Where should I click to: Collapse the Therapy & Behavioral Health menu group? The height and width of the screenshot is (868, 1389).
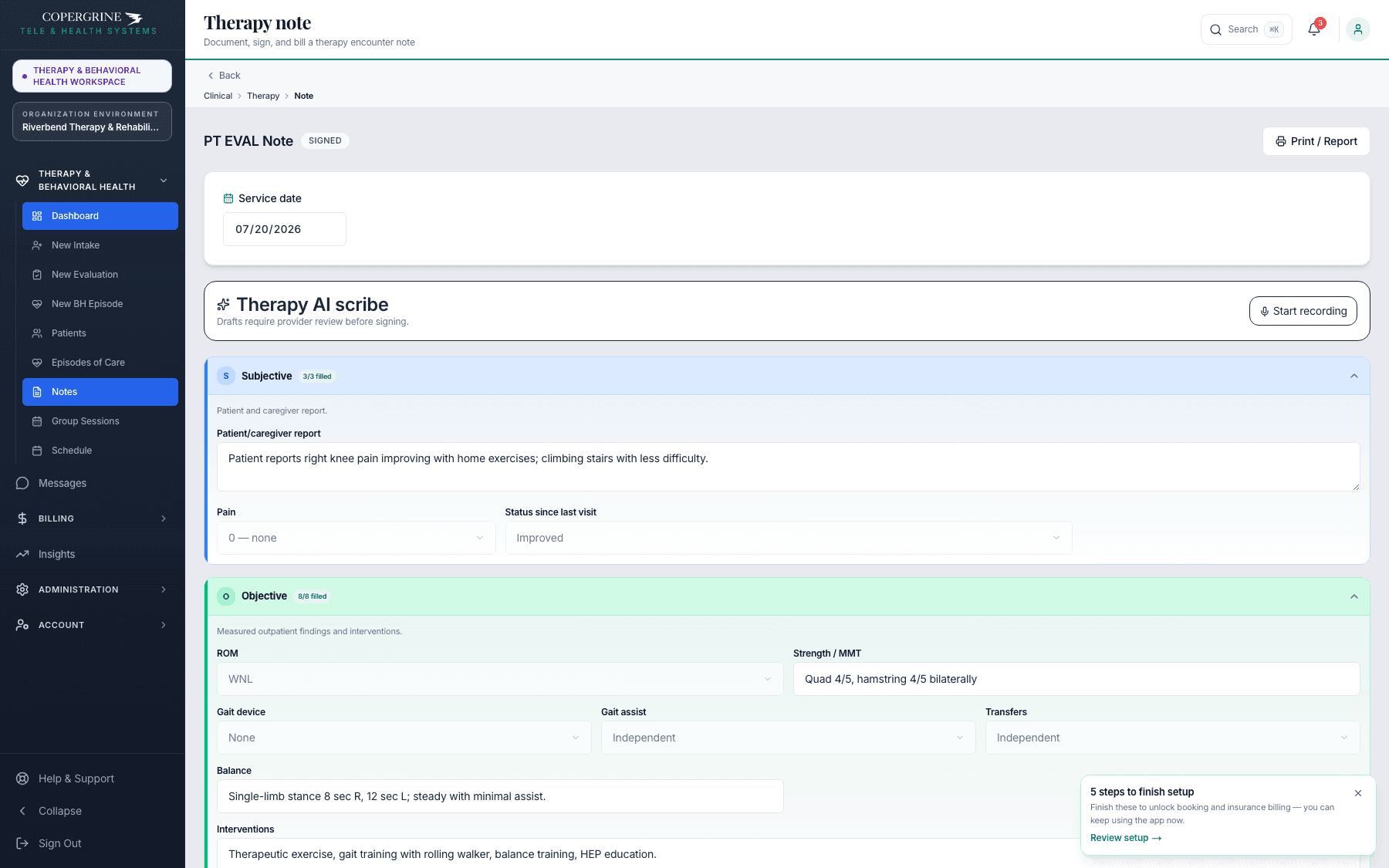(164, 181)
